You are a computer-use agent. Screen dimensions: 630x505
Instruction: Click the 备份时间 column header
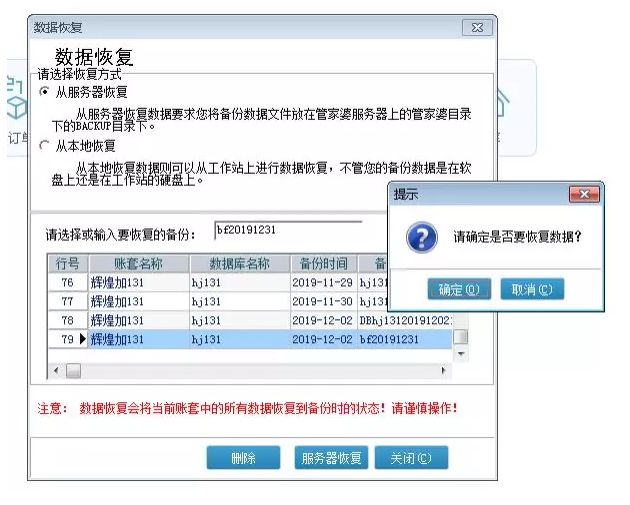coord(323,264)
